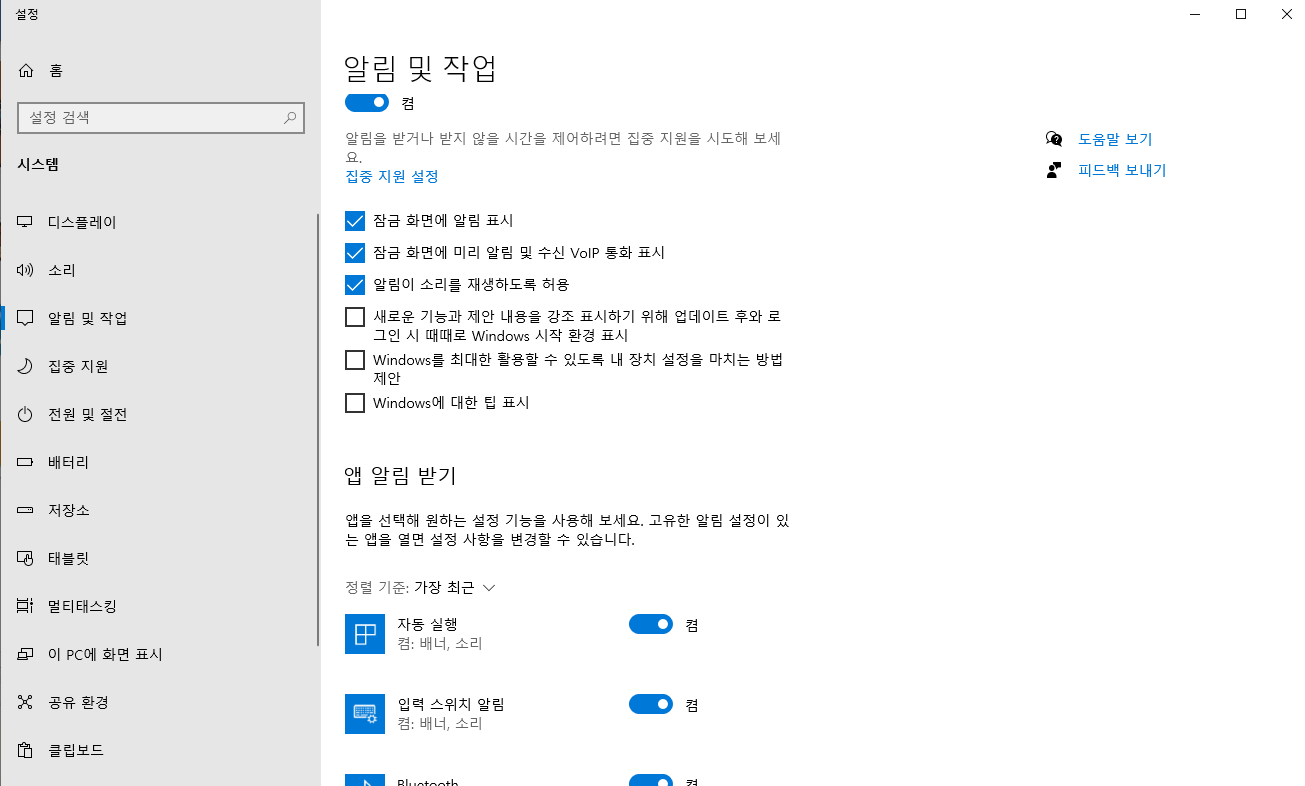Open 디스플레이 settings page
Image resolution: width=1305 pixels, height=786 pixels.
click(x=160, y=222)
